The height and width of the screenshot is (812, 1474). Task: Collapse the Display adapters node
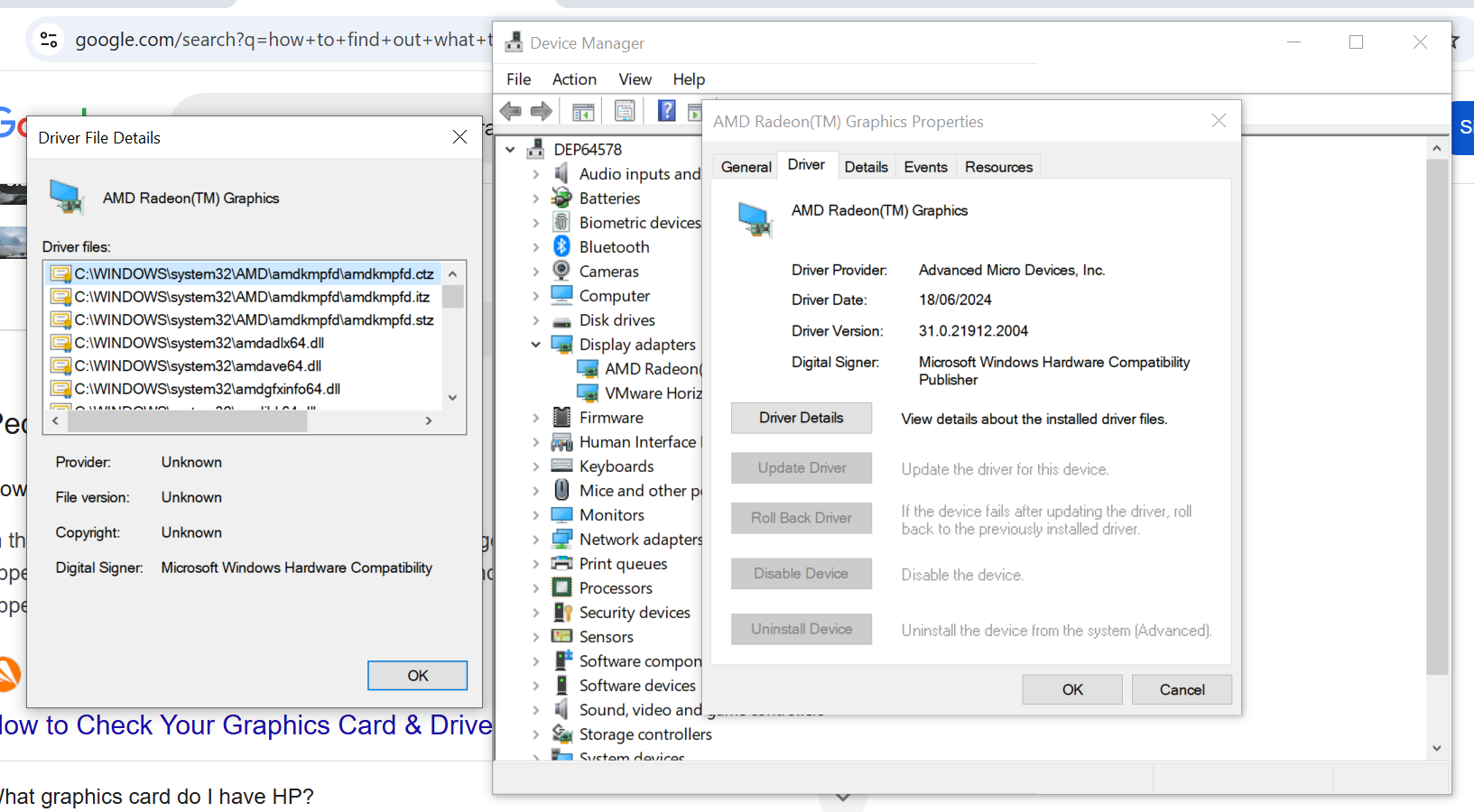point(536,345)
